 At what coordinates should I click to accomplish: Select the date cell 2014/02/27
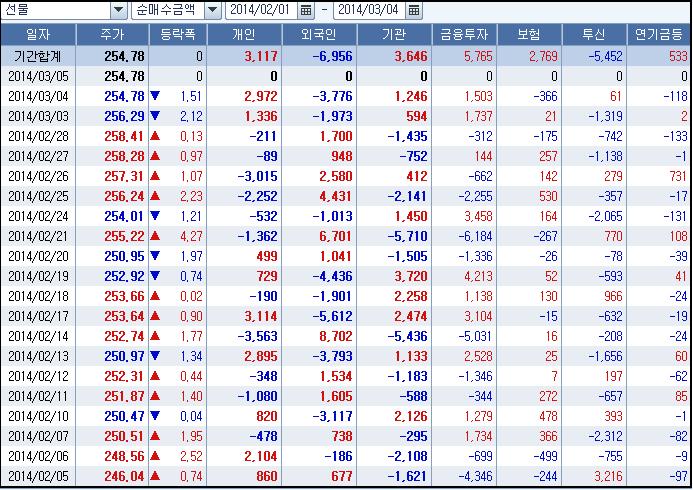pyautogui.click(x=38, y=156)
